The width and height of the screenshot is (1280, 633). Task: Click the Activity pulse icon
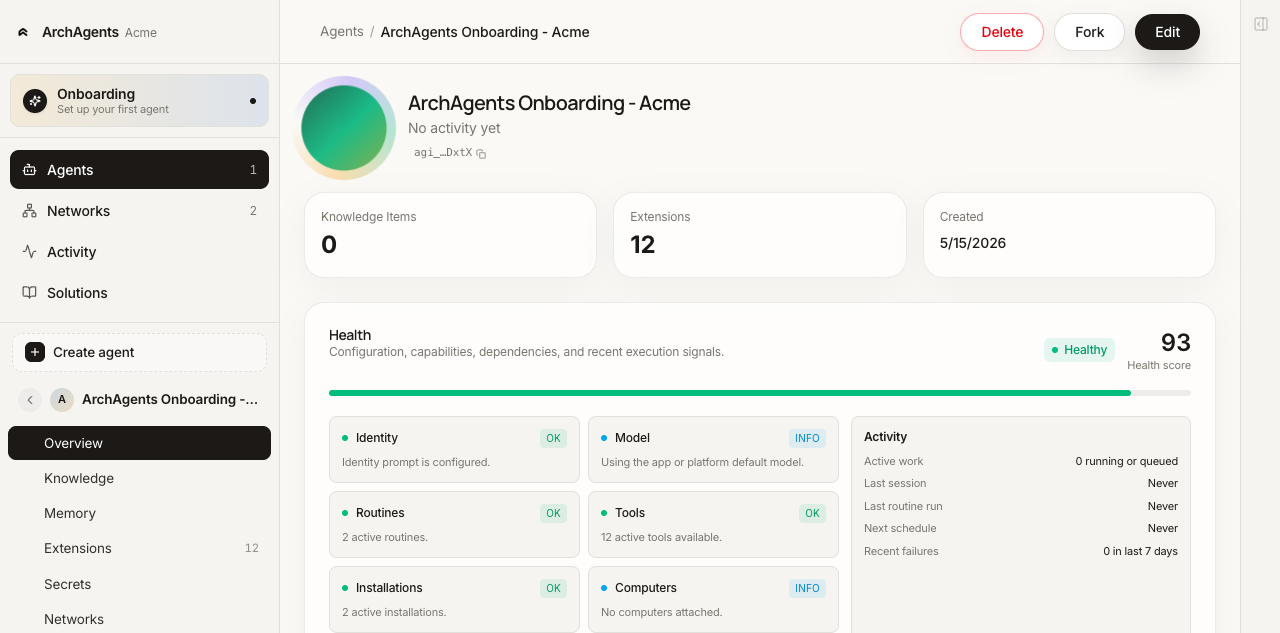[x=29, y=252]
